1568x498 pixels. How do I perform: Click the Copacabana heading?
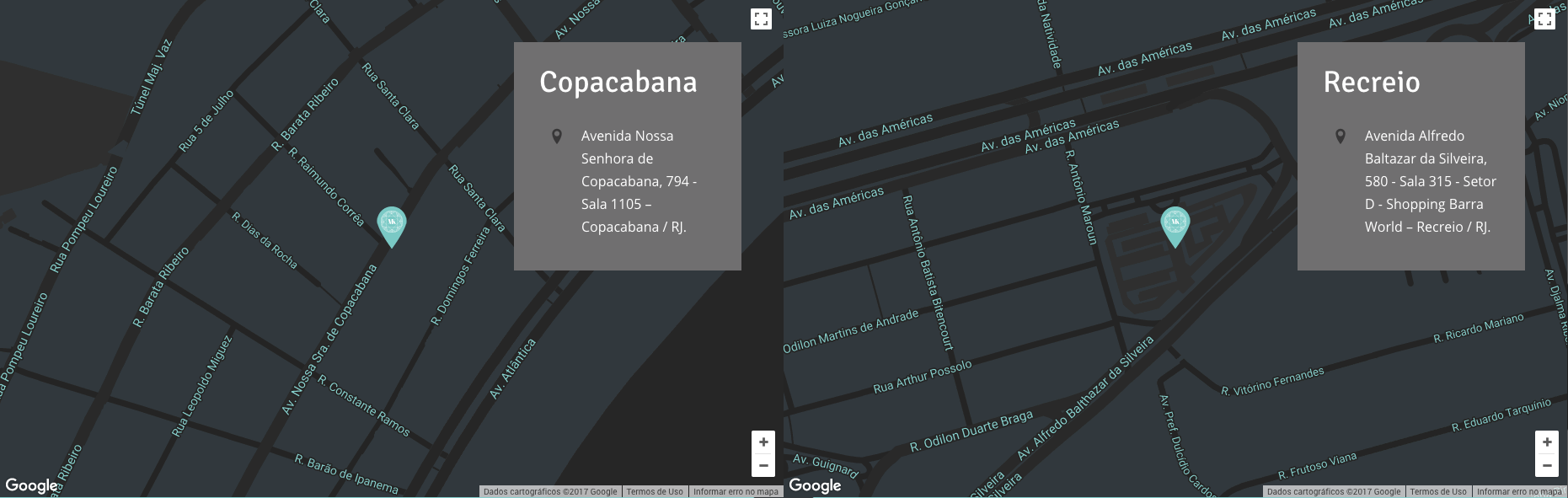pyautogui.click(x=618, y=83)
